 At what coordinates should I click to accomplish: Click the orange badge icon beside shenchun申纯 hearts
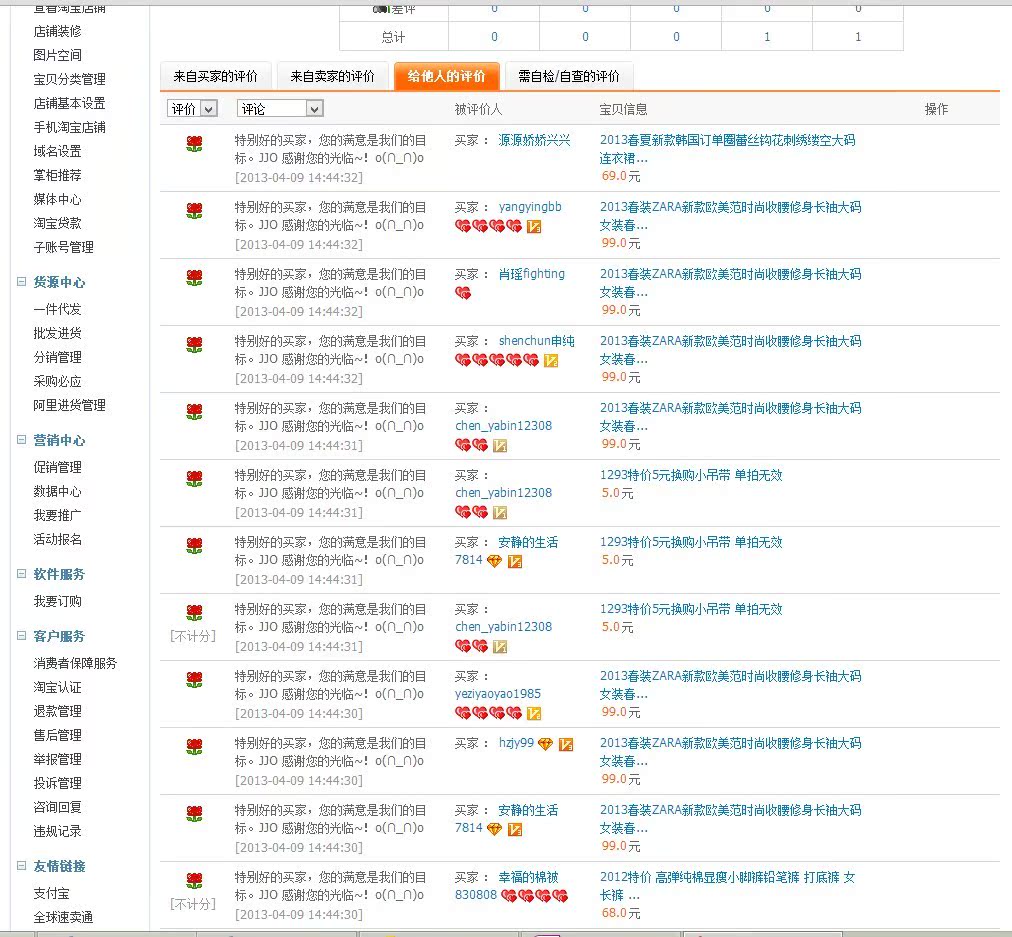pyautogui.click(x=551, y=361)
